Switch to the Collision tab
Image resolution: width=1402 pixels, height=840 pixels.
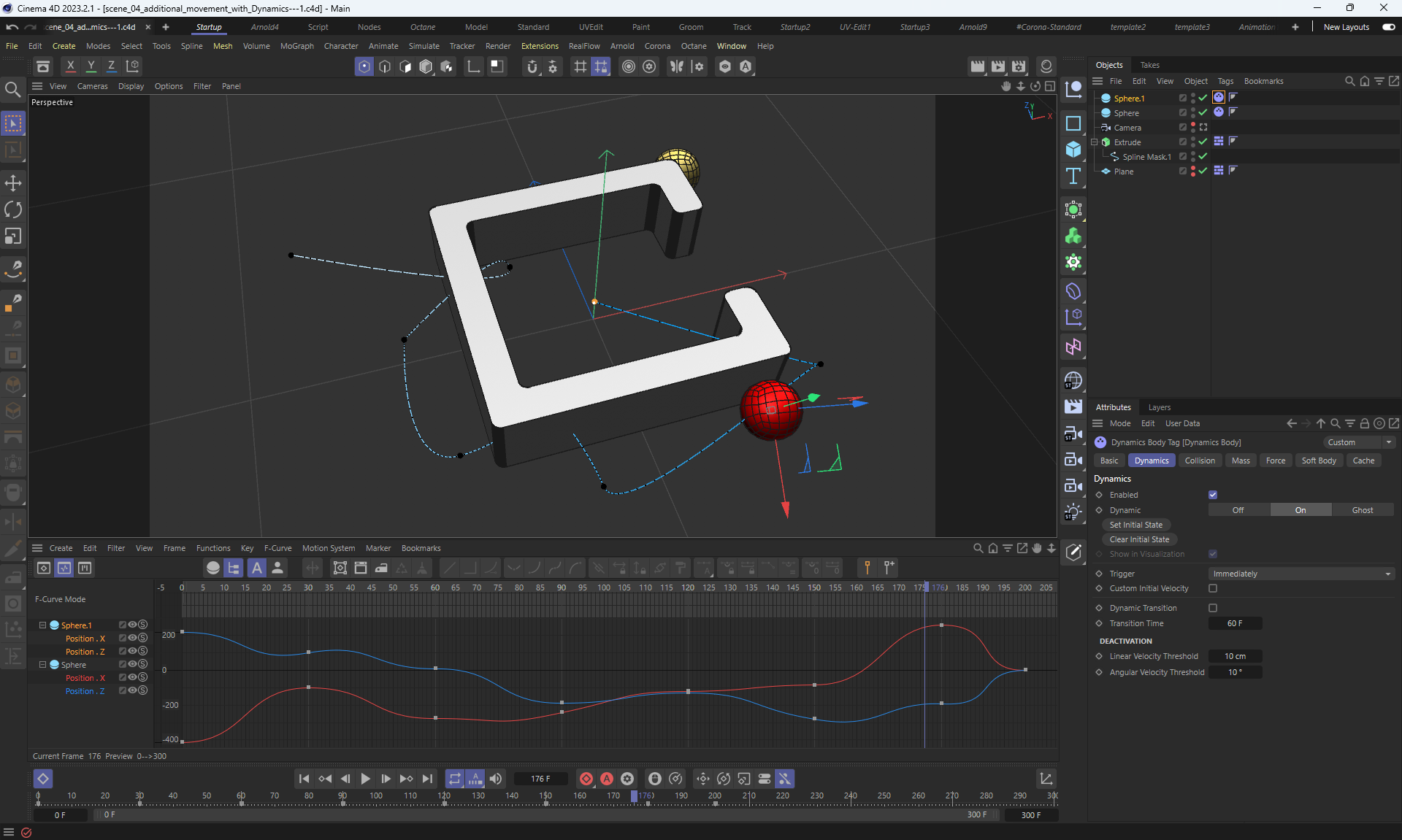(1199, 461)
